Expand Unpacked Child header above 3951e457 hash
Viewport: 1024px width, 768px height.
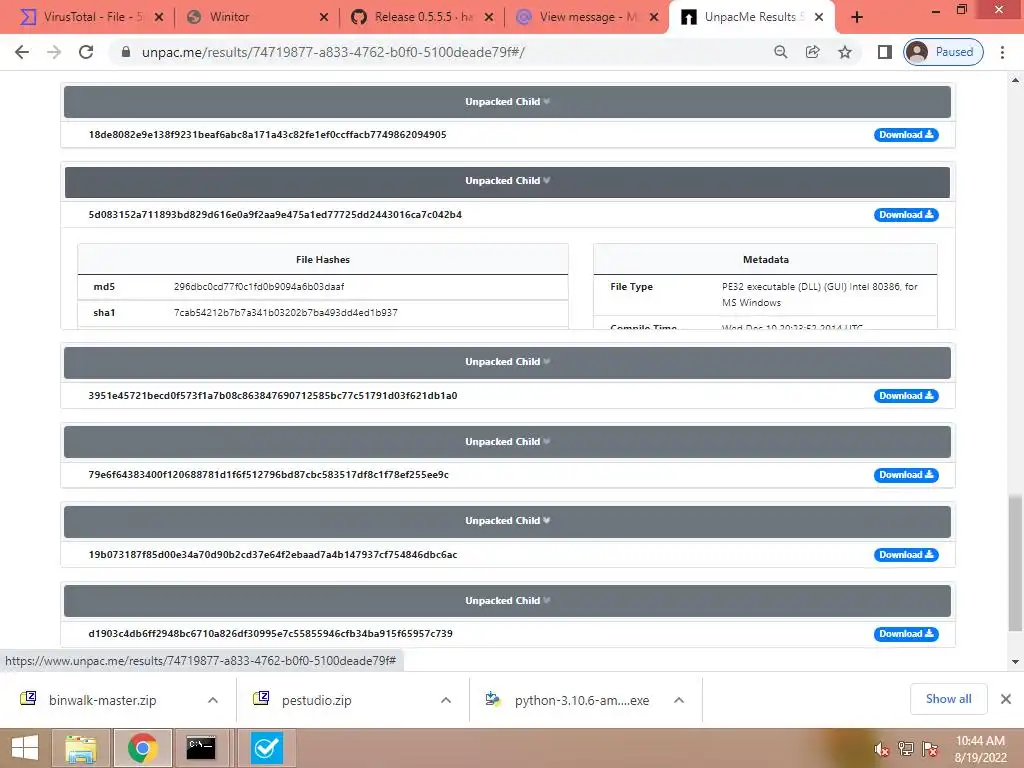[x=507, y=362]
